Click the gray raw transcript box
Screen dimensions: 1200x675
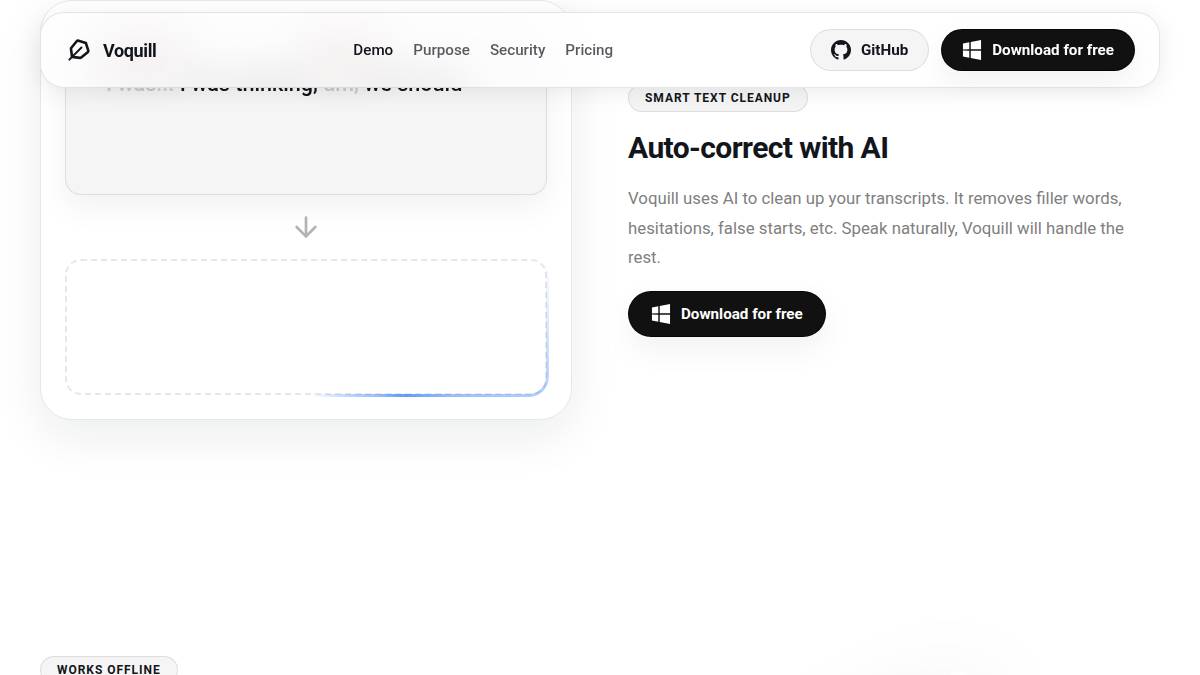click(x=306, y=145)
